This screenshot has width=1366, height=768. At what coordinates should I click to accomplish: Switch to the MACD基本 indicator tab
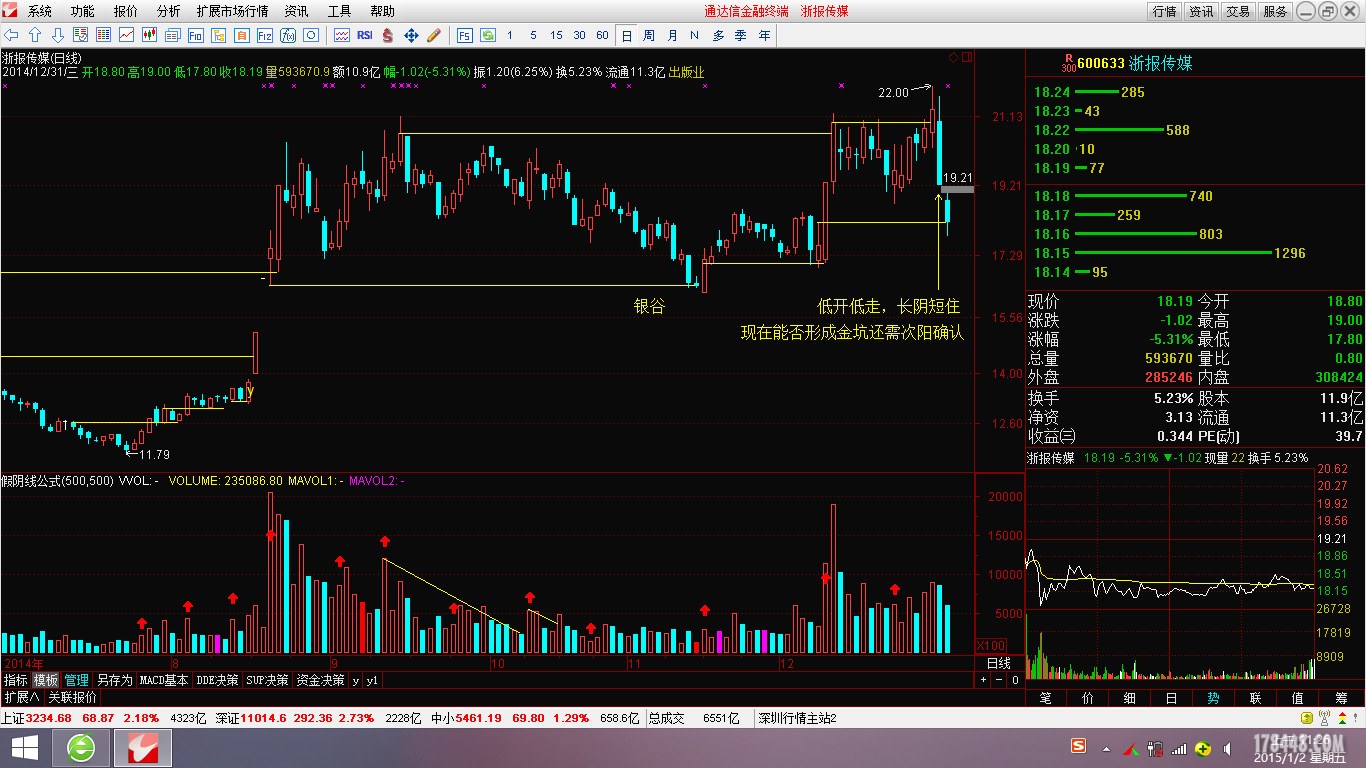(x=164, y=680)
